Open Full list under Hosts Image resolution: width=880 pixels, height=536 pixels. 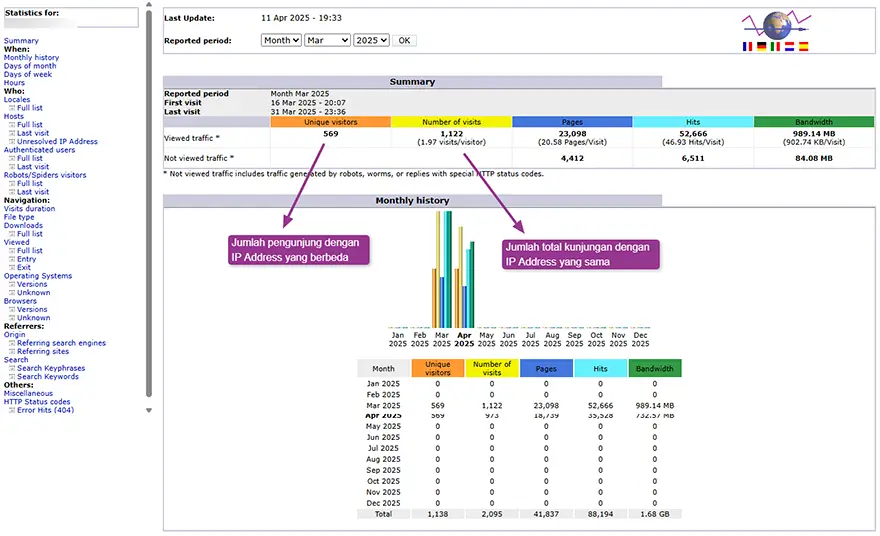coord(30,125)
